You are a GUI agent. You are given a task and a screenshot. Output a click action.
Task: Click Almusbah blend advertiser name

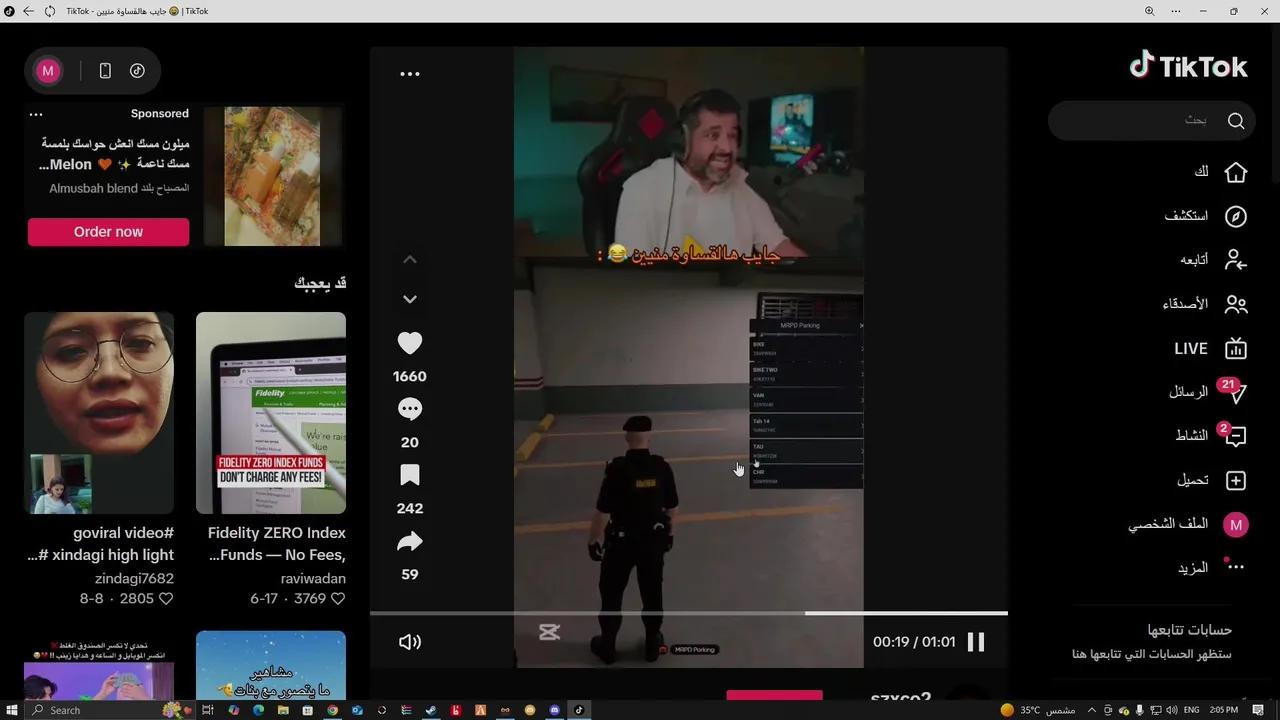point(119,188)
